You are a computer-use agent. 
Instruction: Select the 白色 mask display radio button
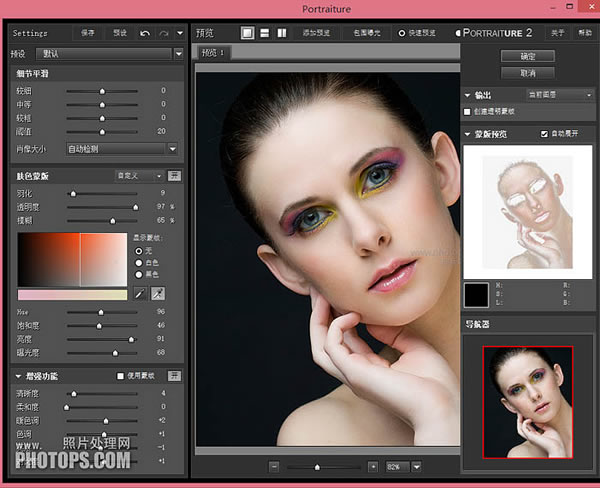coord(138,262)
